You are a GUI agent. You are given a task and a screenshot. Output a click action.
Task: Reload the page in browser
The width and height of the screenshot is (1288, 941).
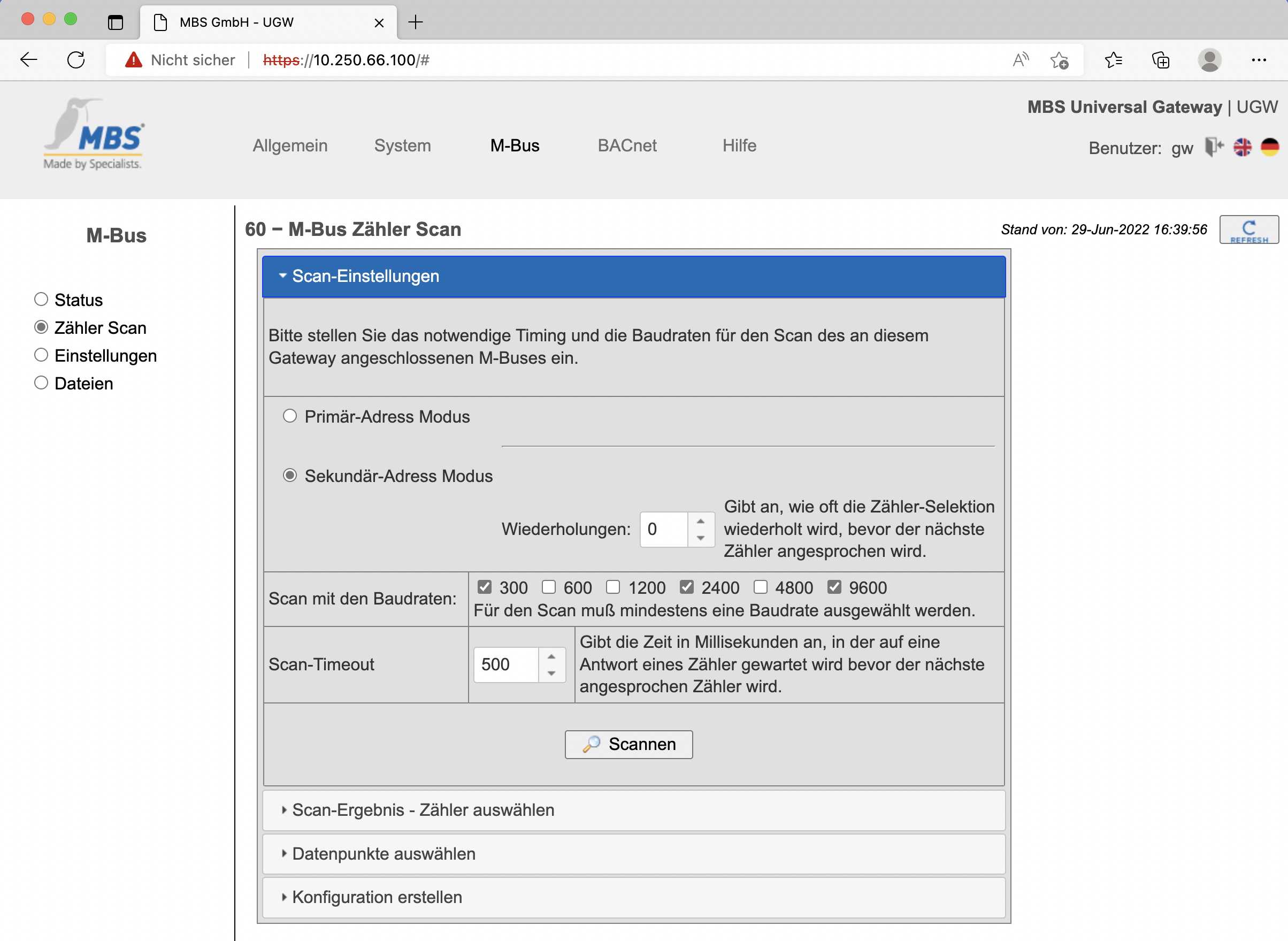[x=76, y=60]
